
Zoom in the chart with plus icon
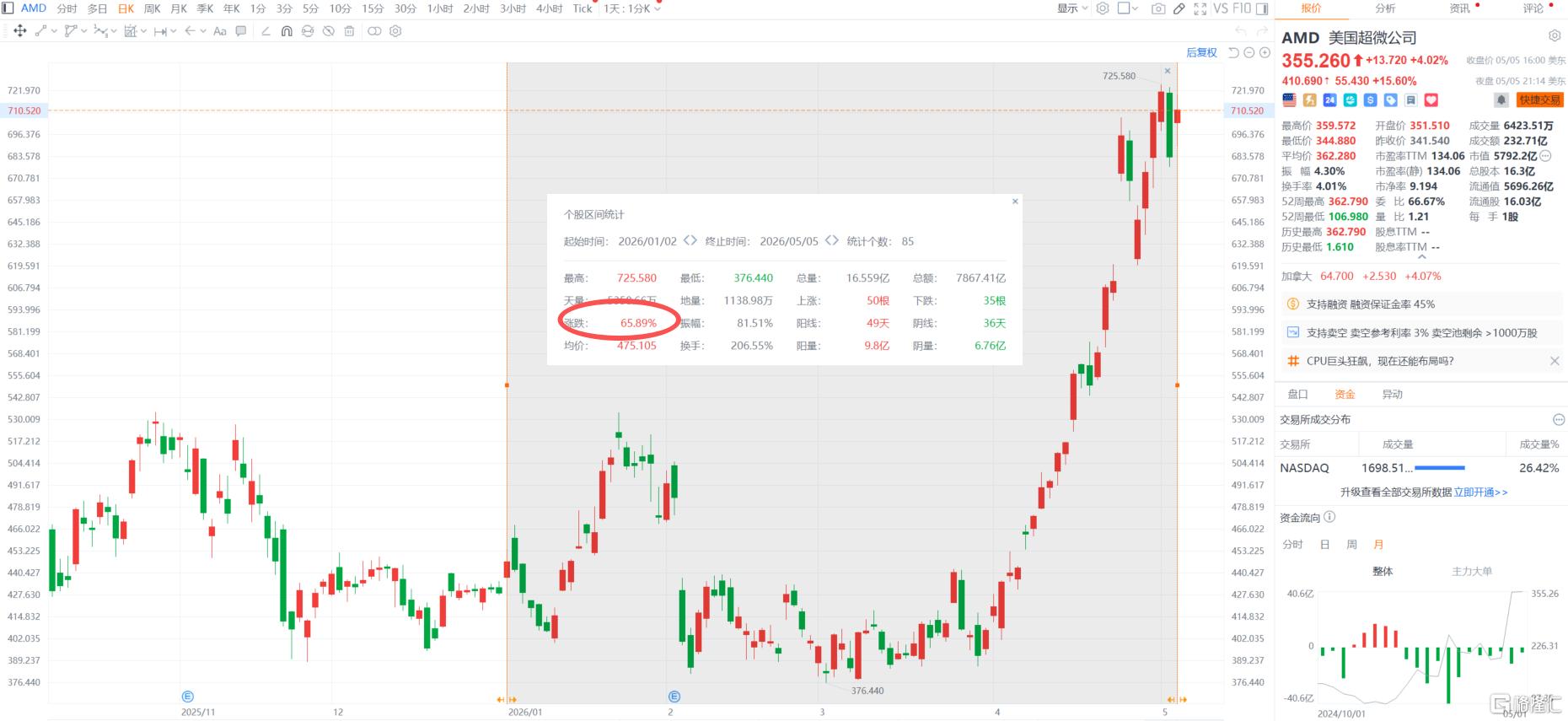coord(1265,52)
